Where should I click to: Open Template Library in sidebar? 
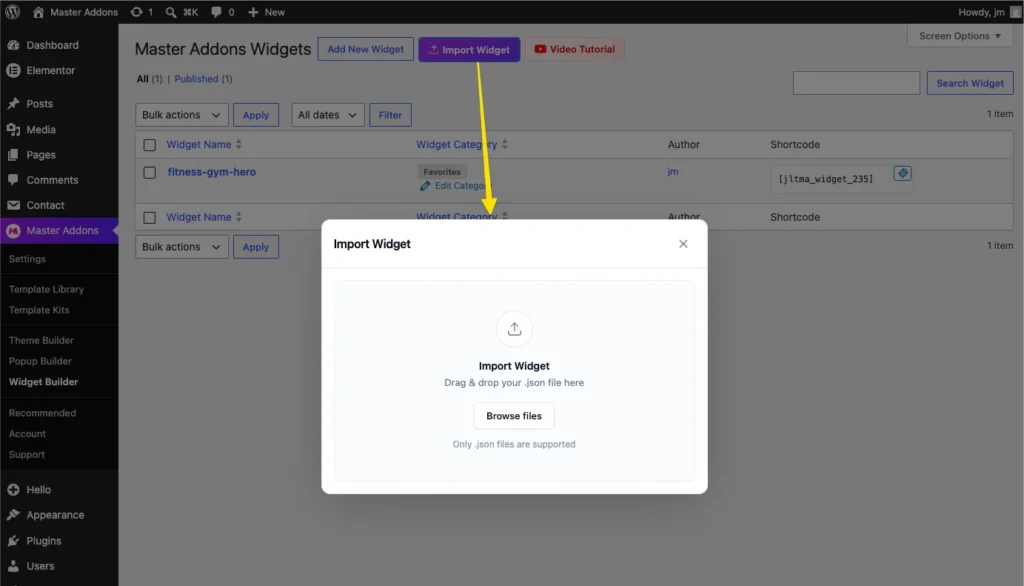coord(46,289)
